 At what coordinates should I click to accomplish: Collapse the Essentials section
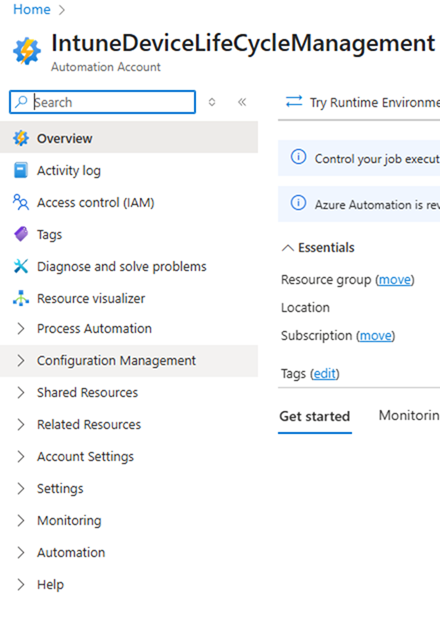coord(288,248)
